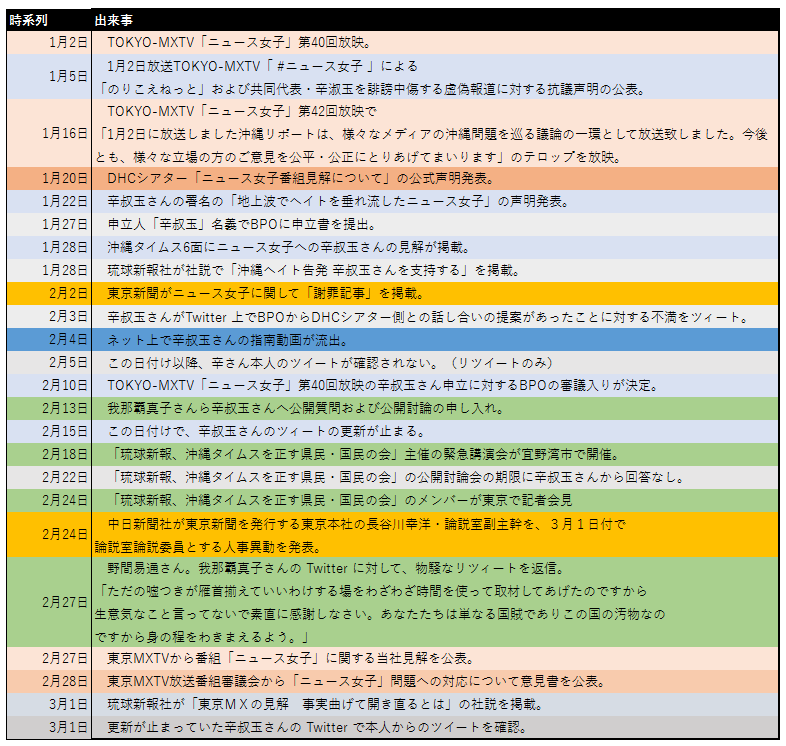Click the Twitter上でBPO不満ツィート event
Screen dimensions: 786x746
[x=435, y=316]
